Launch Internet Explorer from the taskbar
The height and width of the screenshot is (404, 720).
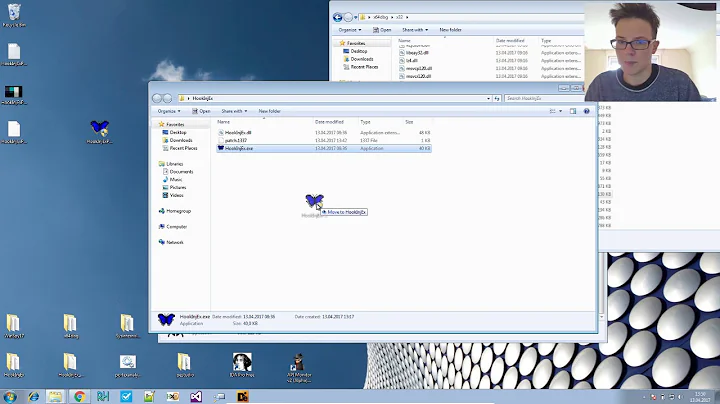[33, 397]
